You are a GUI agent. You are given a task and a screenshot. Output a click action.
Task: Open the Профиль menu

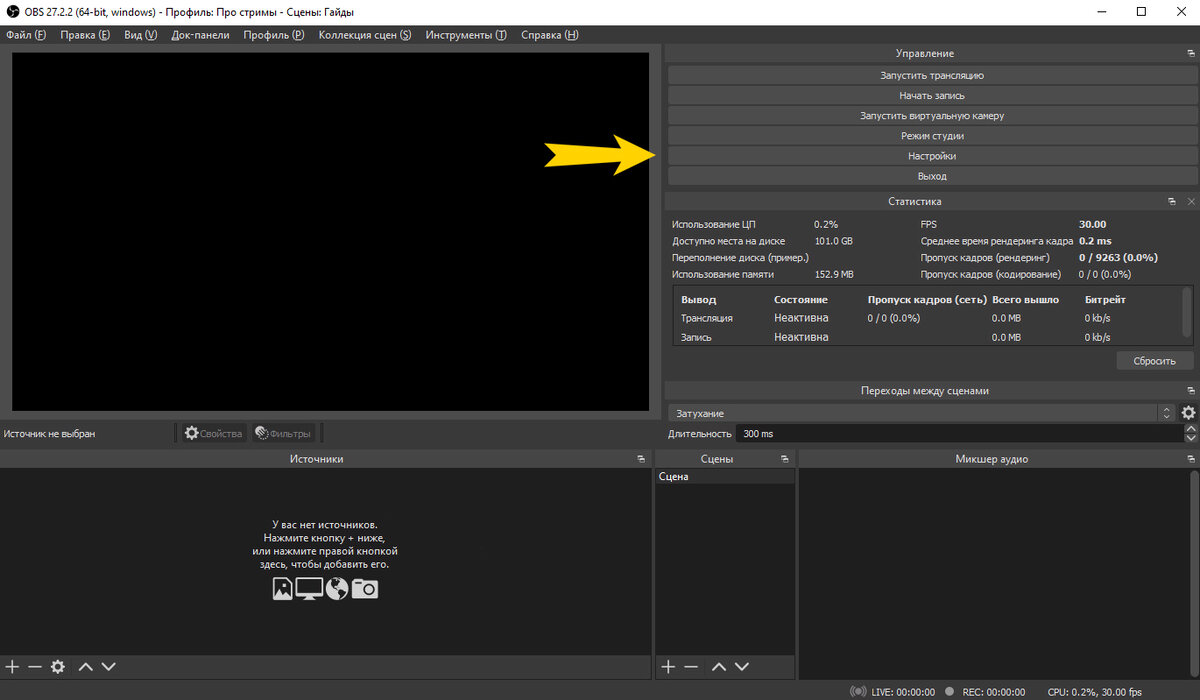(x=273, y=35)
